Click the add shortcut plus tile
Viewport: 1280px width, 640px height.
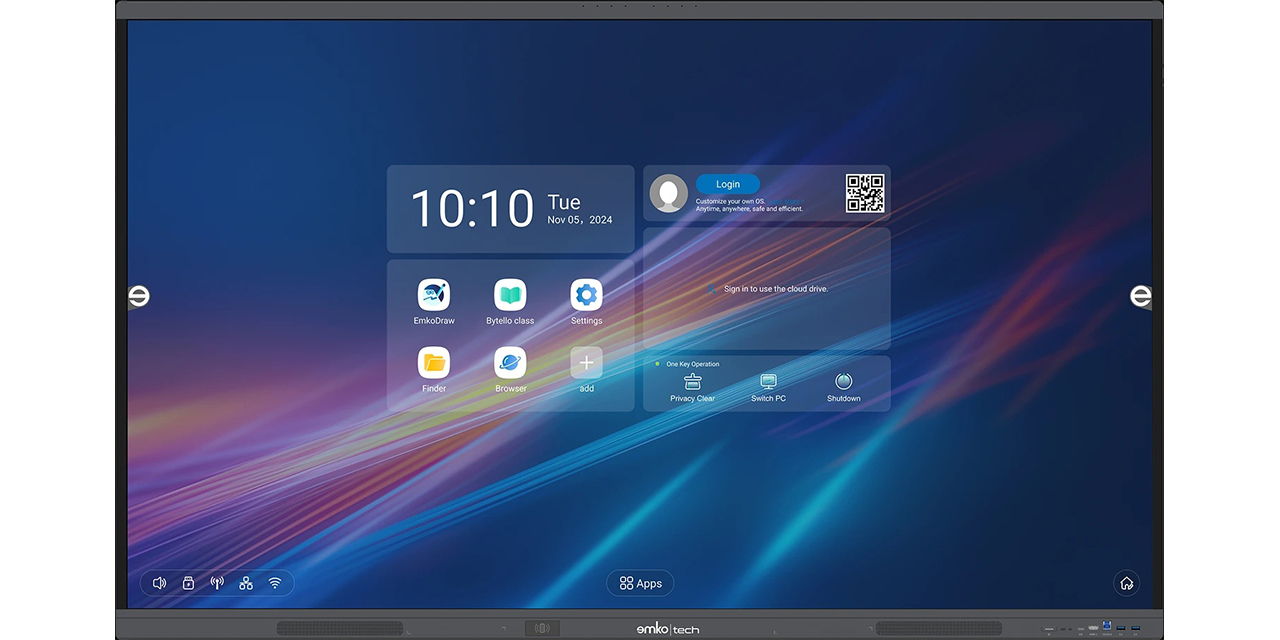[586, 363]
